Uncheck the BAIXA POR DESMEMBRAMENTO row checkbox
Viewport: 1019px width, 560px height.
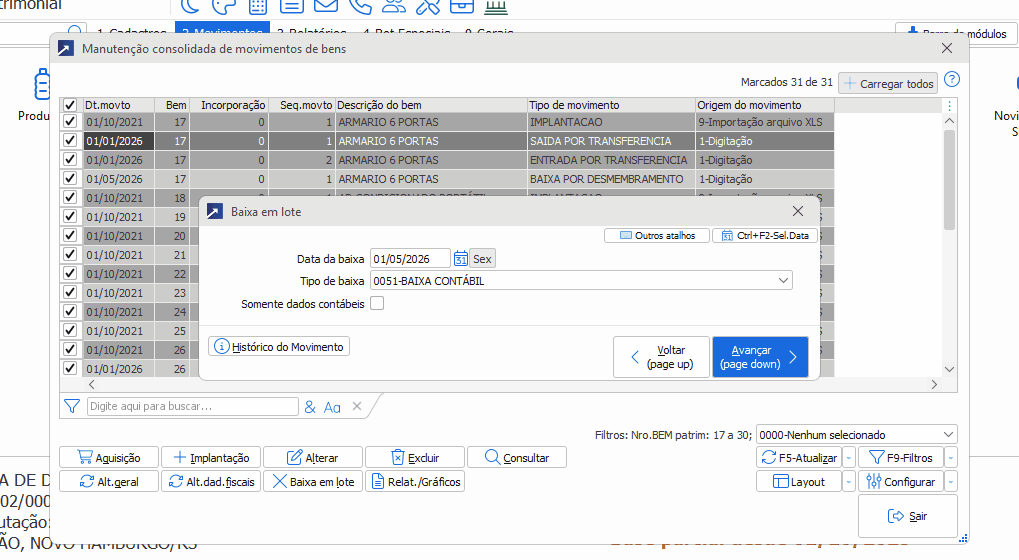pyautogui.click(x=70, y=178)
